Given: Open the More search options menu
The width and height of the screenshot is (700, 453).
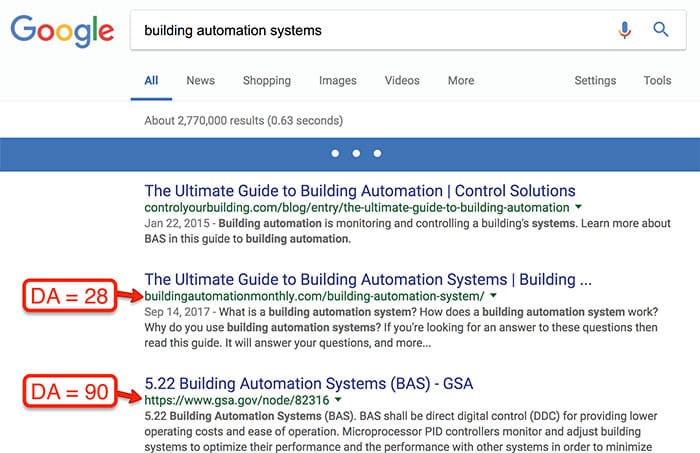Looking at the screenshot, I should click(461, 81).
